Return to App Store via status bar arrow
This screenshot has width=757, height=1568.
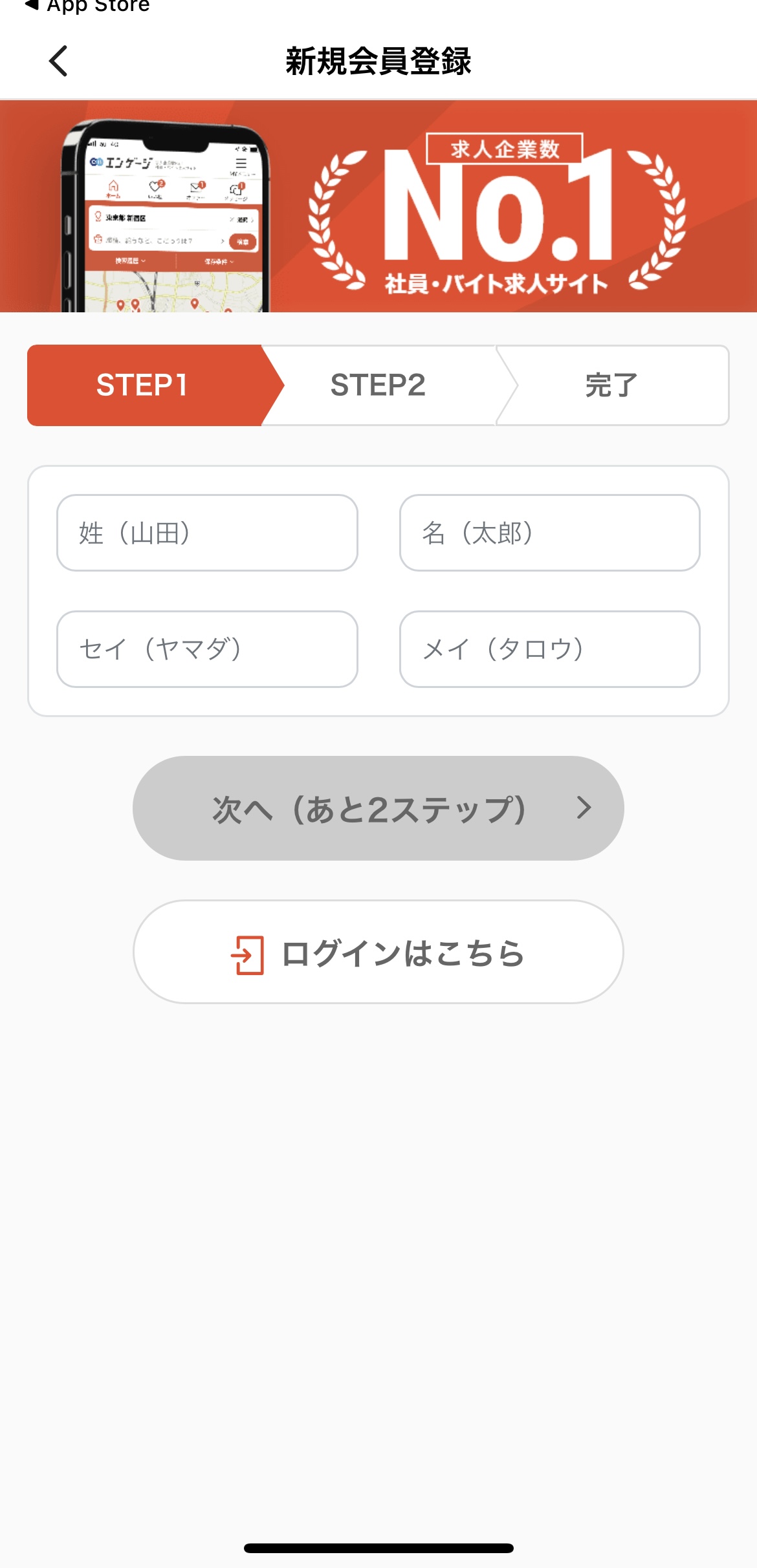87,6
